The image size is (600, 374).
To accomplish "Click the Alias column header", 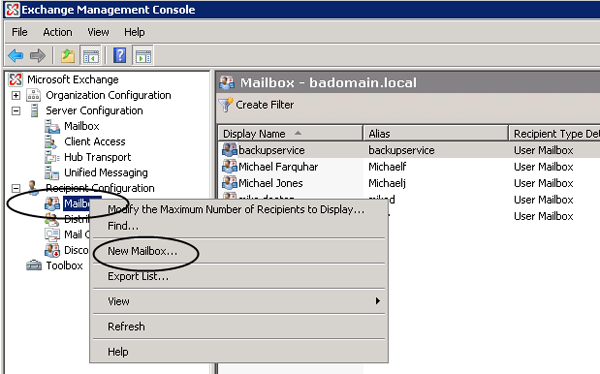I will 435,134.
